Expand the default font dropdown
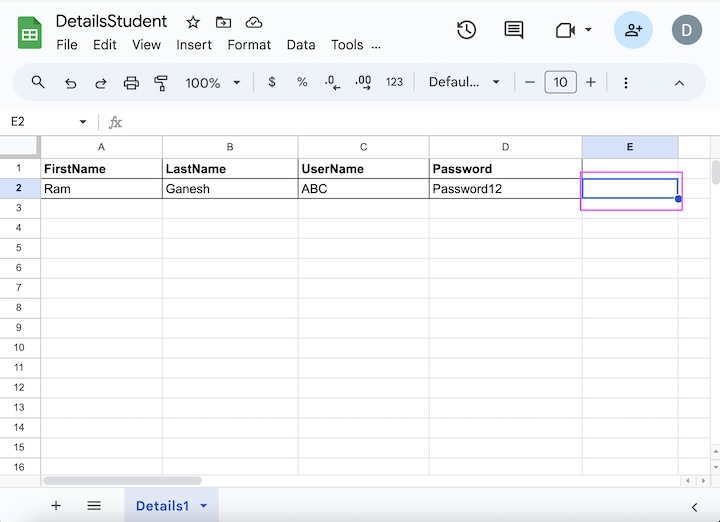 tap(464, 82)
